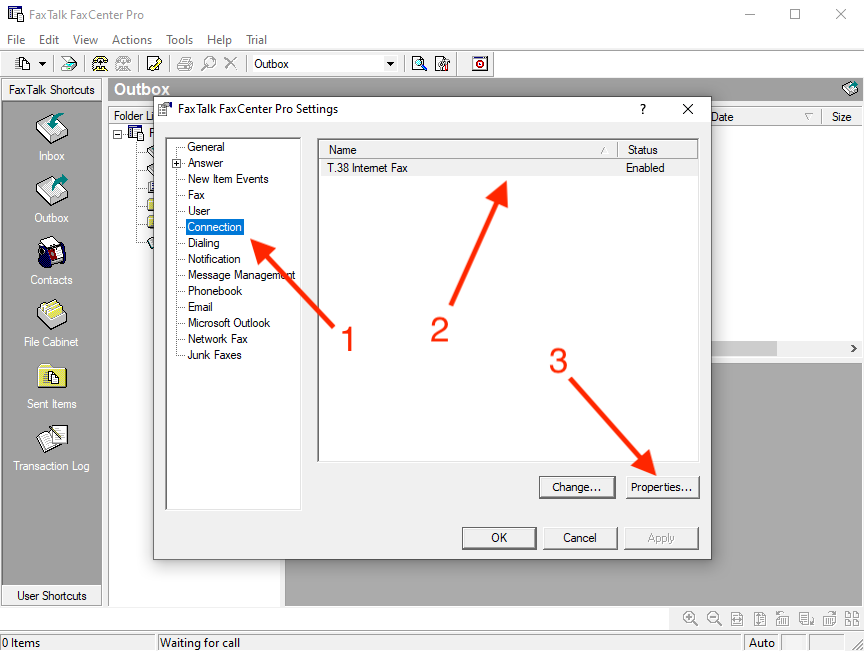Sort by the Status column header
Image resolution: width=864 pixels, height=651 pixels.
click(657, 150)
